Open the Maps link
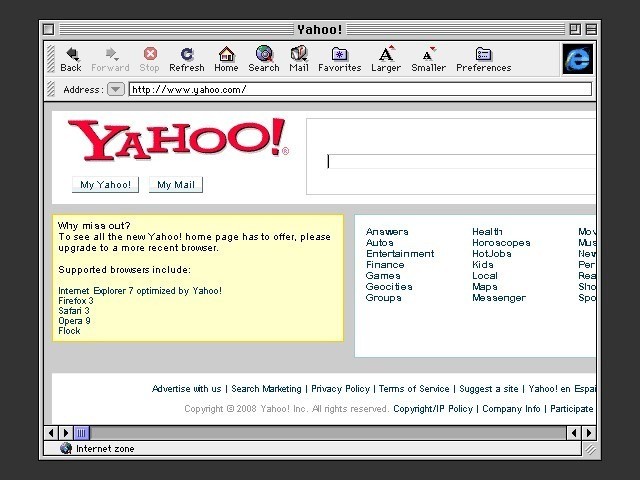Screen dimensions: 640x480 [485, 287]
